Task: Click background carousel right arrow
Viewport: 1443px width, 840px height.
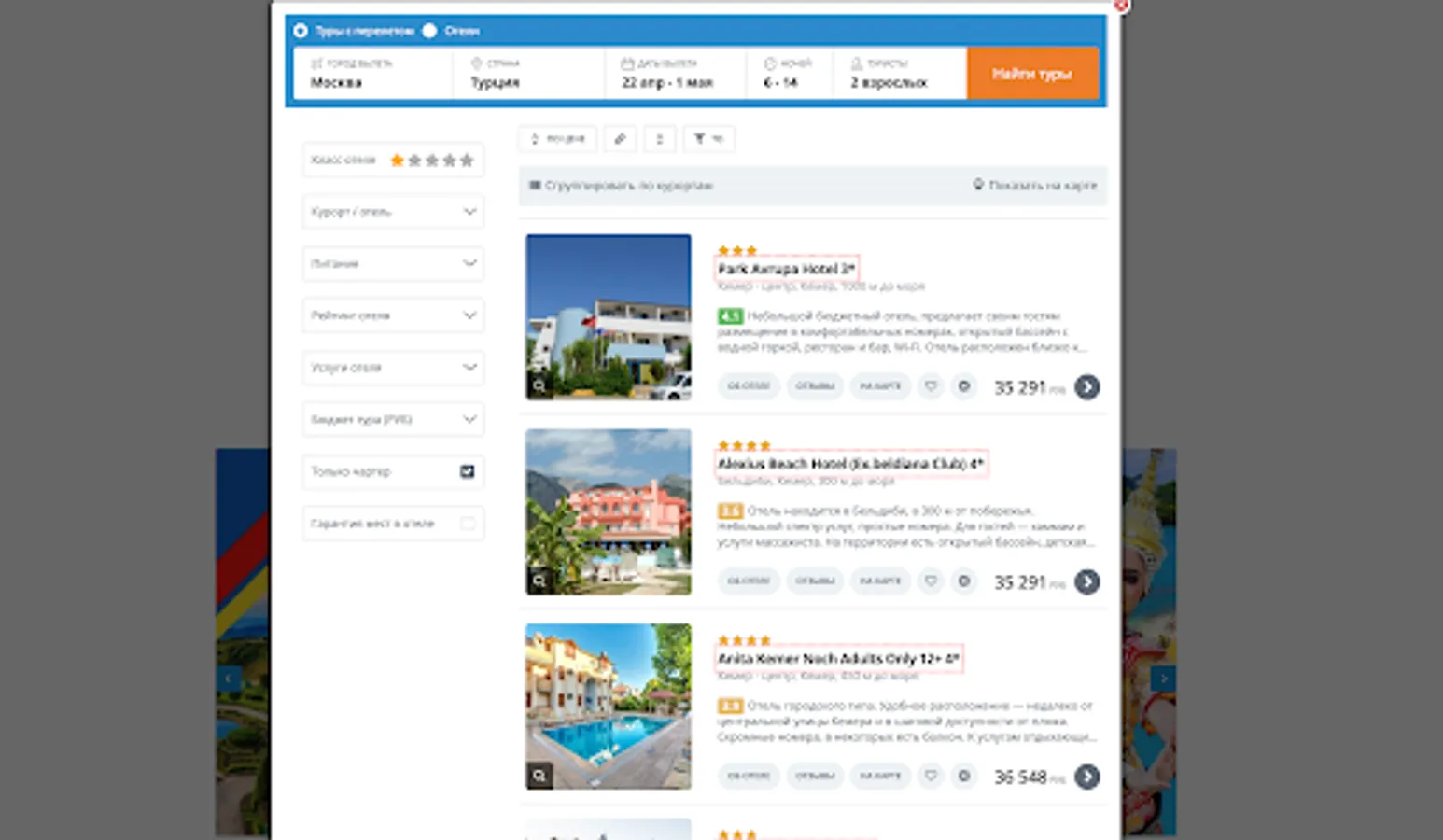Action: (x=1163, y=679)
